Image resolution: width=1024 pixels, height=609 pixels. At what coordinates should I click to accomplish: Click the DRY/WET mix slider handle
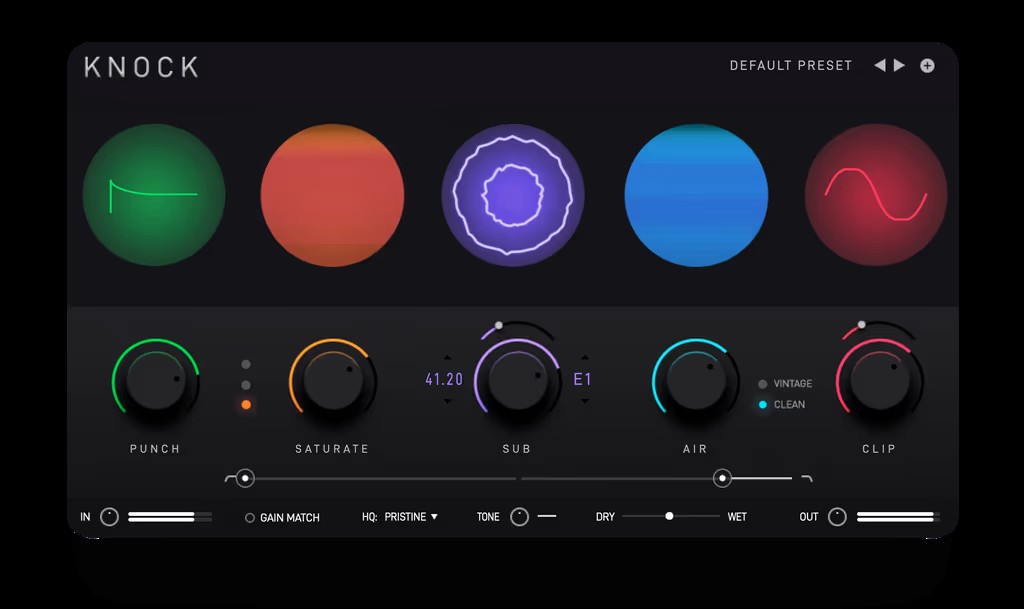click(x=669, y=516)
